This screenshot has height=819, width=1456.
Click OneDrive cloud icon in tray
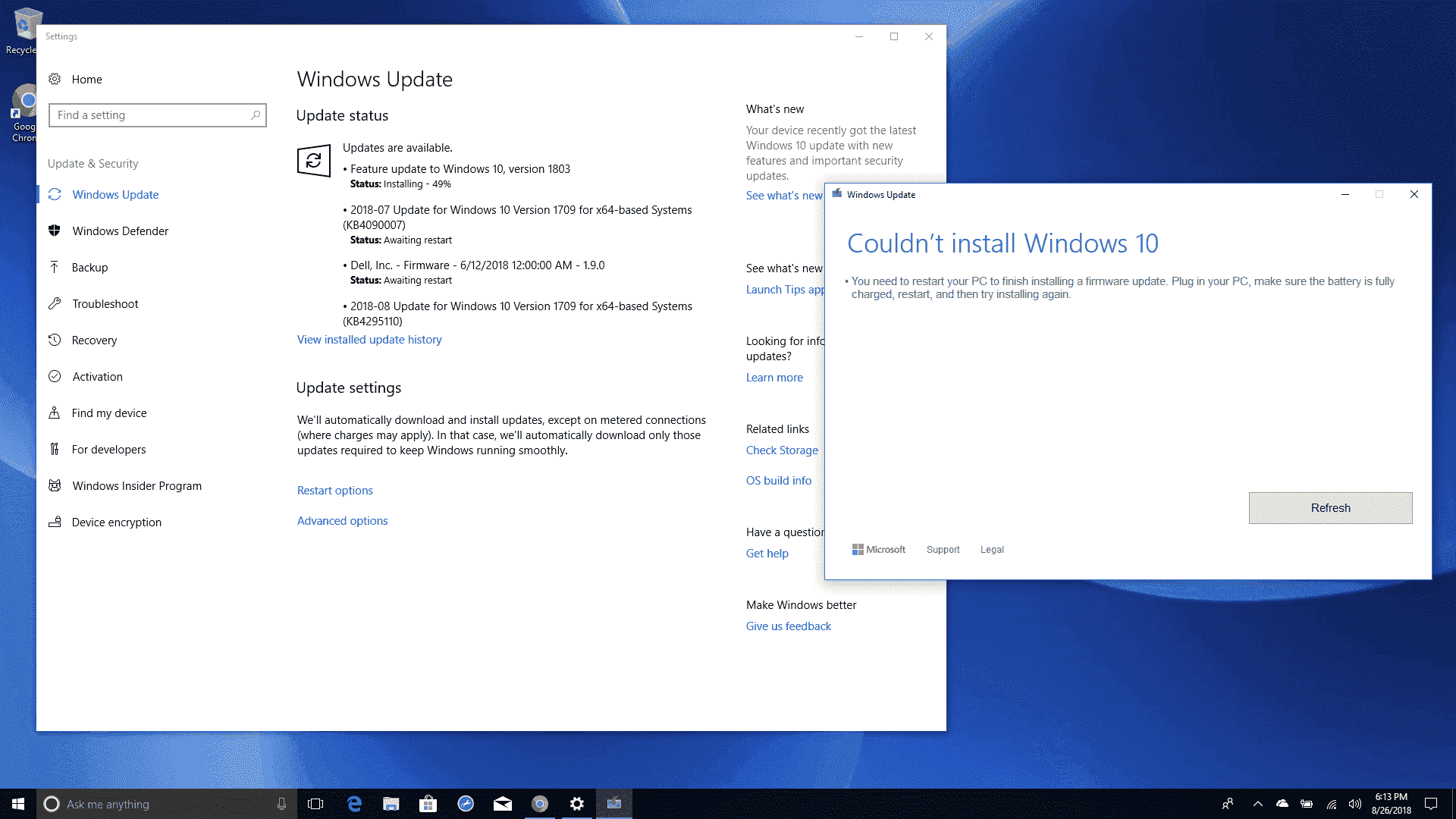pos(1282,804)
